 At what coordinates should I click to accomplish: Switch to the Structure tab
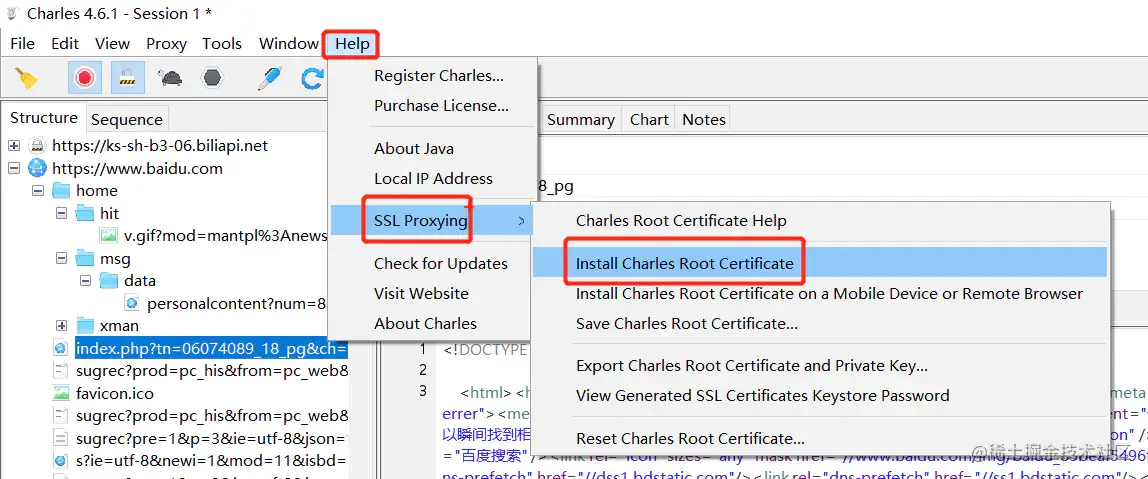tap(43, 118)
